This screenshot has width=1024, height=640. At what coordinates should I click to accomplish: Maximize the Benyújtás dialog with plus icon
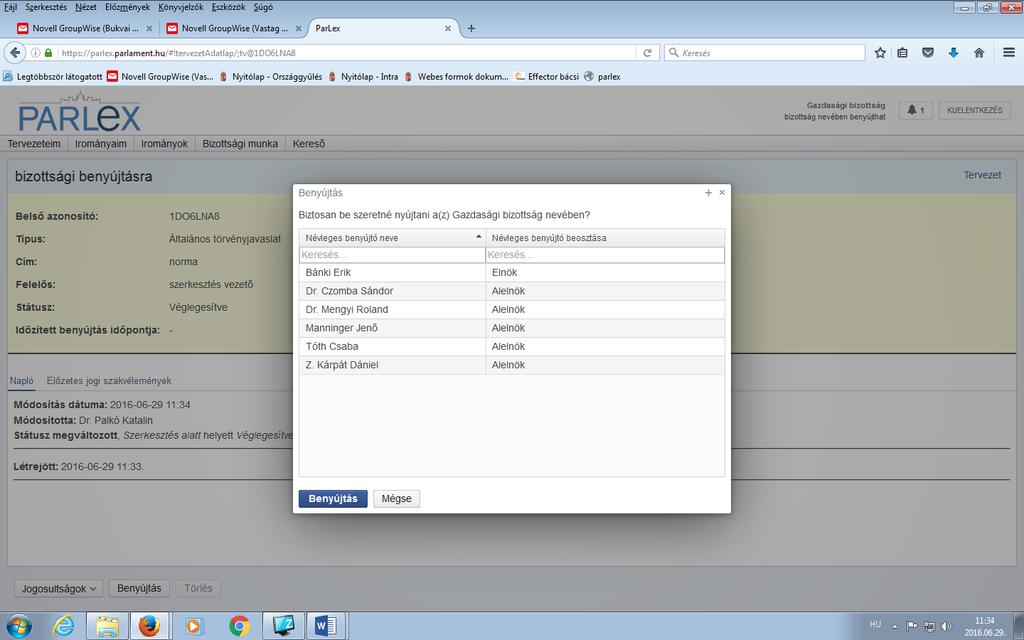point(709,193)
